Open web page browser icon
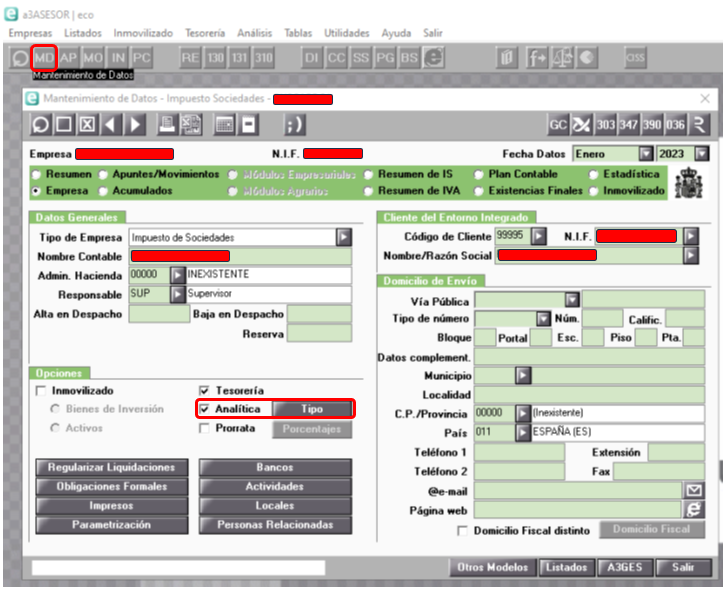 694,510
